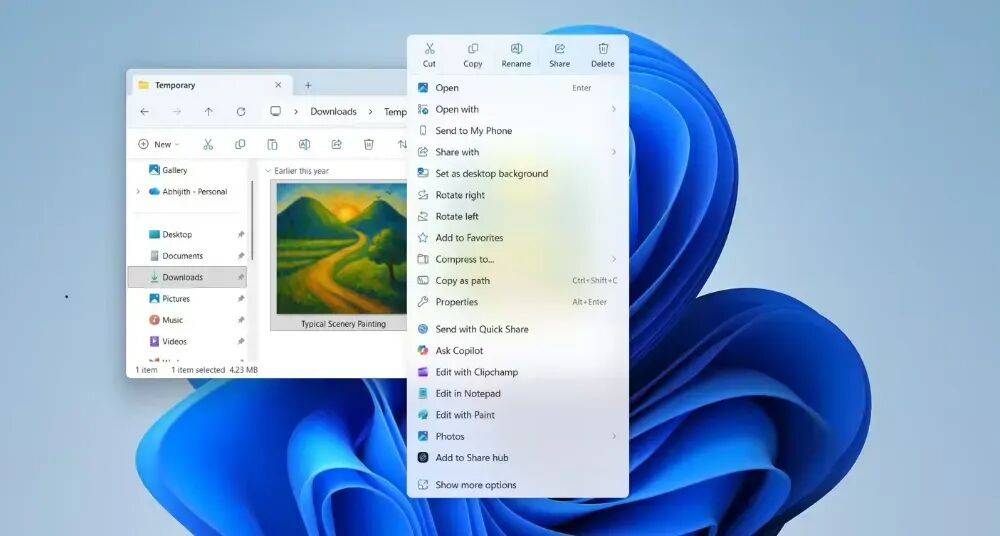The image size is (1000, 536).
Task: Collapse the Earlier this year group
Action: [268, 171]
